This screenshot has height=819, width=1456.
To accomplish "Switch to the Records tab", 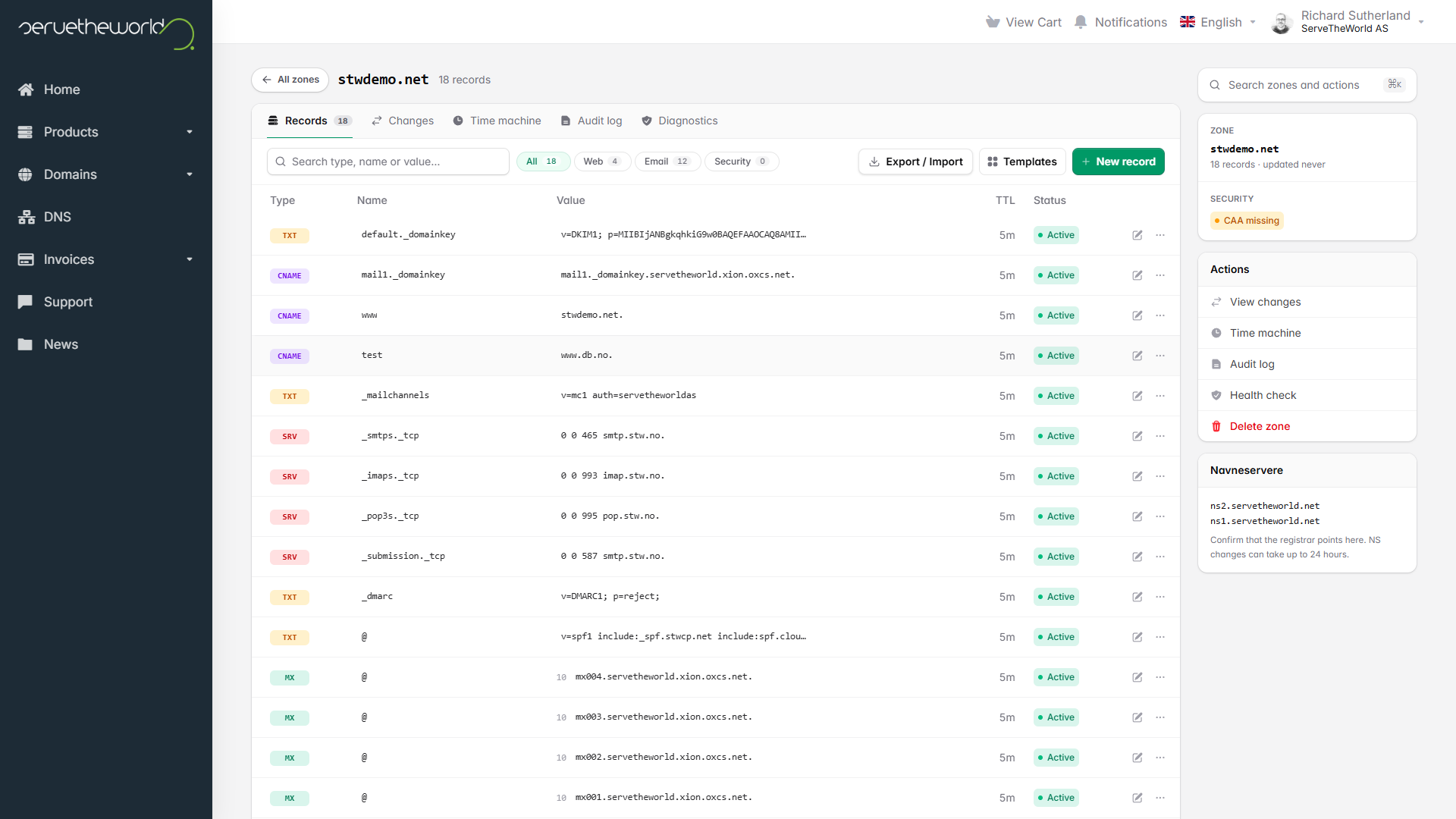I will click(x=309, y=121).
